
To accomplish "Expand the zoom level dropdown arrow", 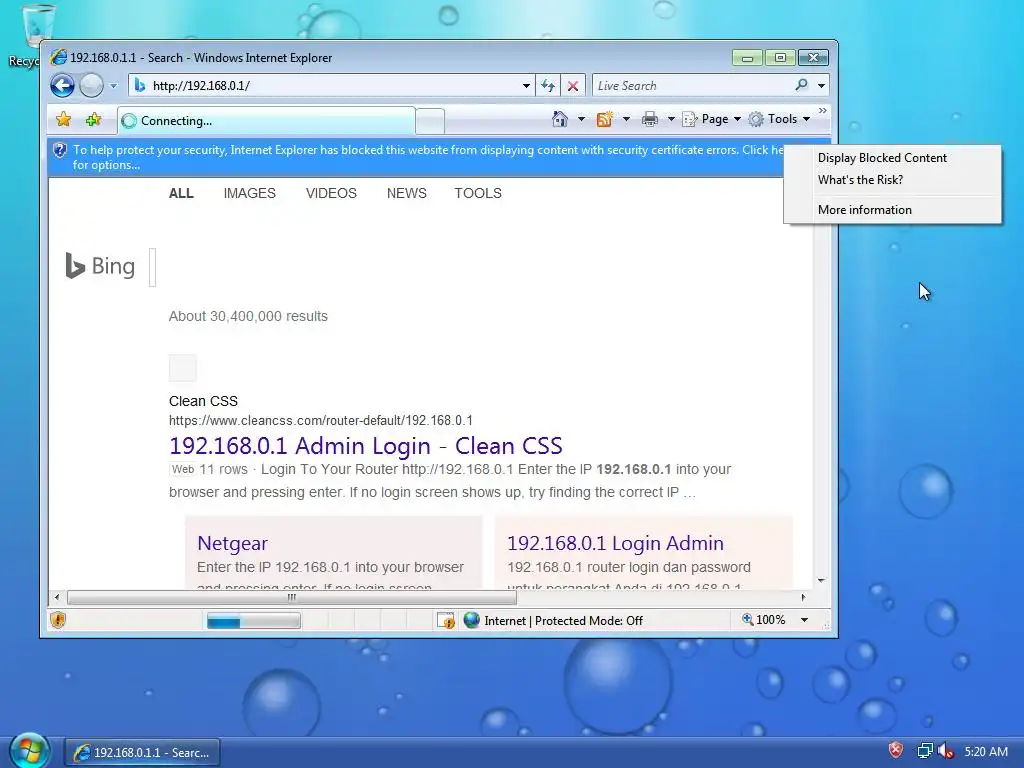I will 805,620.
